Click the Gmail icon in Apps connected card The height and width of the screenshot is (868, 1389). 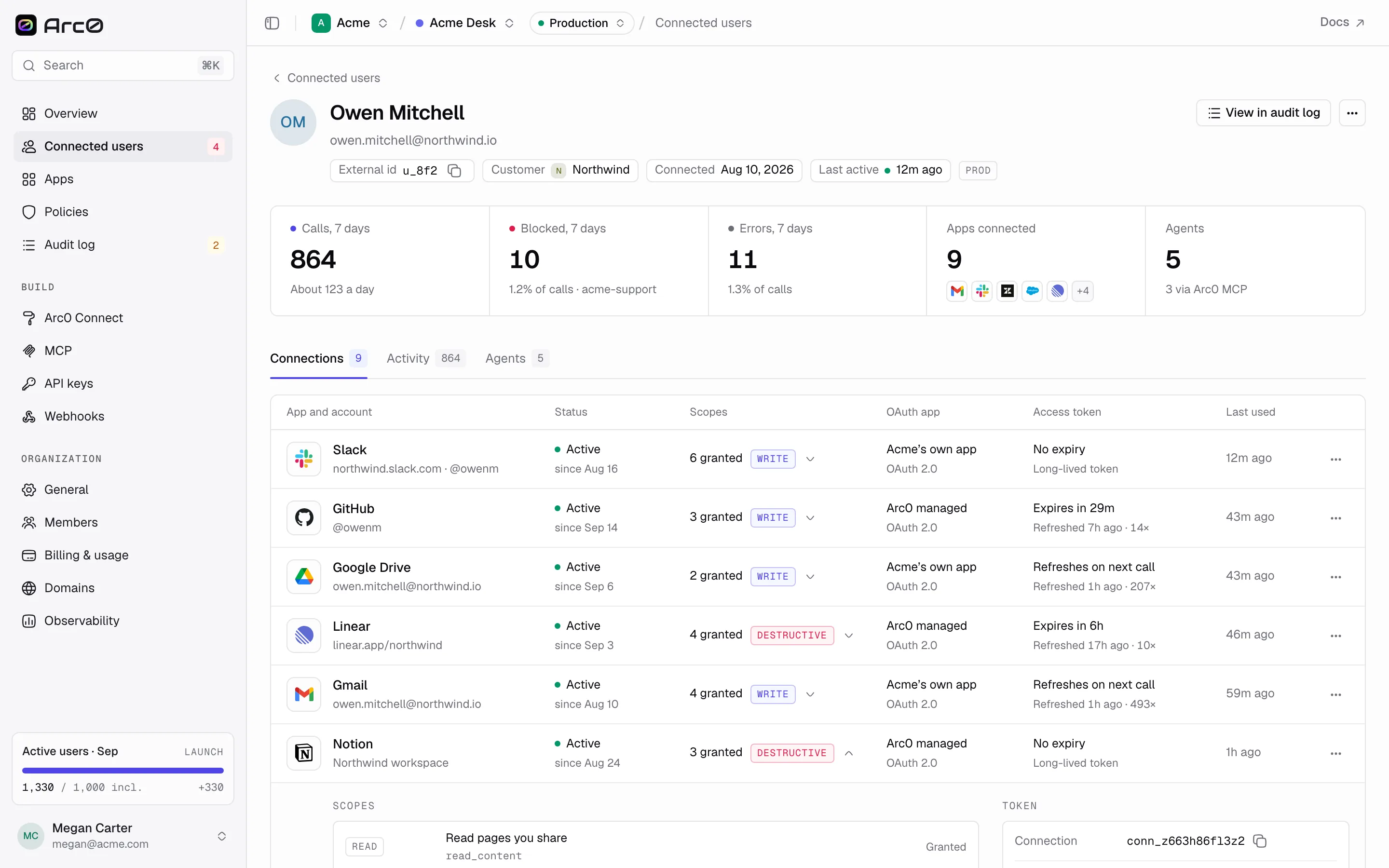957,291
